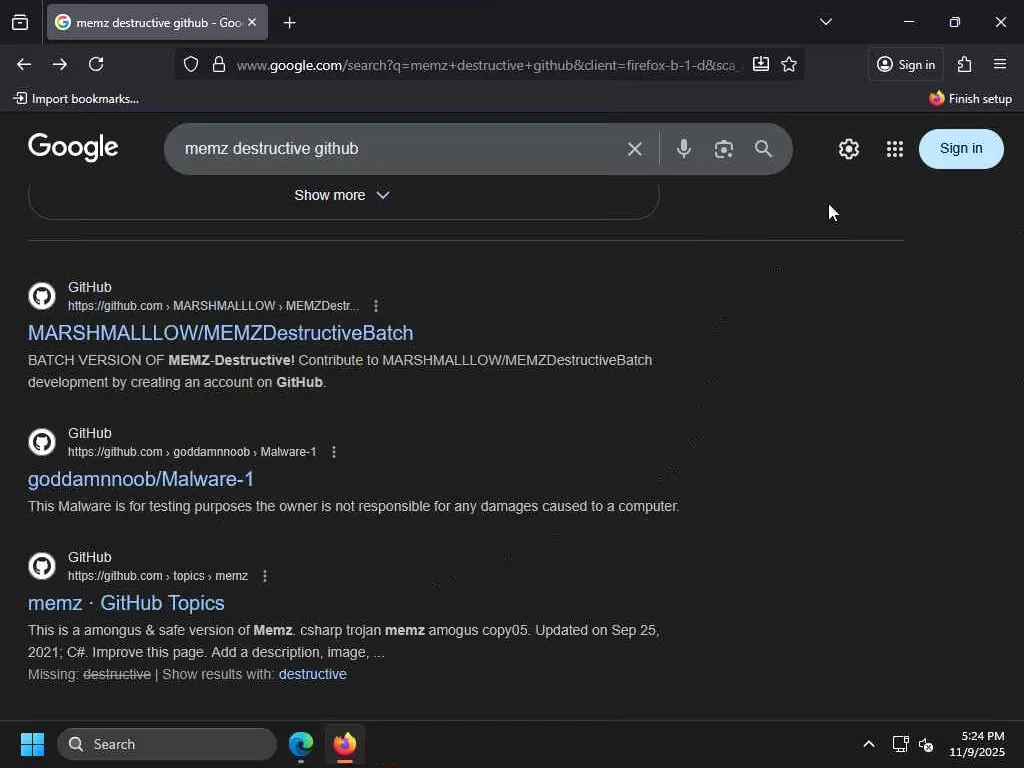Open Google quick settings gear
This screenshot has height=768, width=1024.
[x=848, y=149]
